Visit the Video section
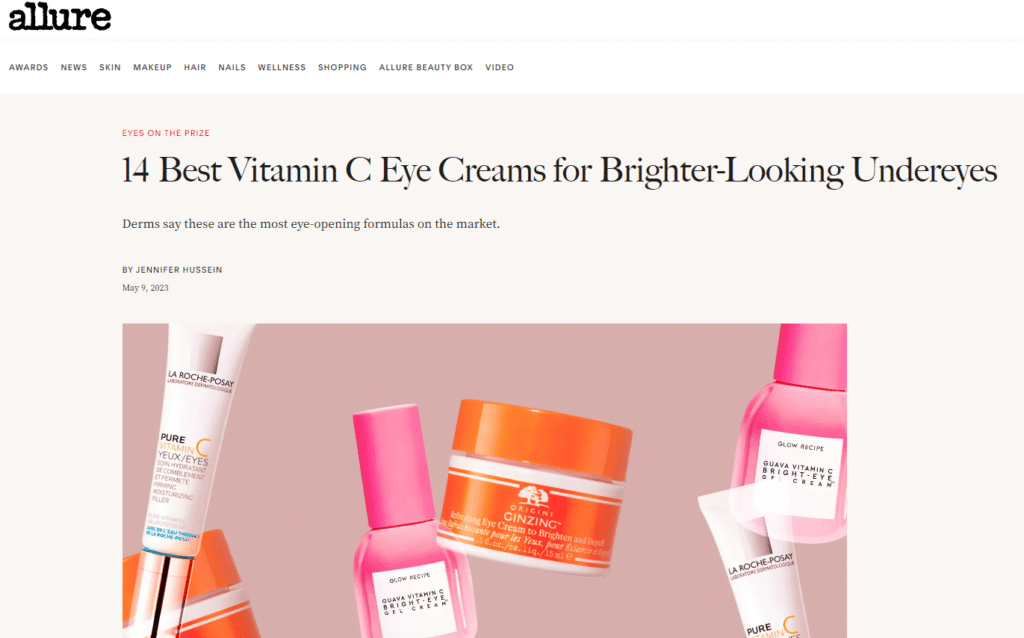 [500, 67]
